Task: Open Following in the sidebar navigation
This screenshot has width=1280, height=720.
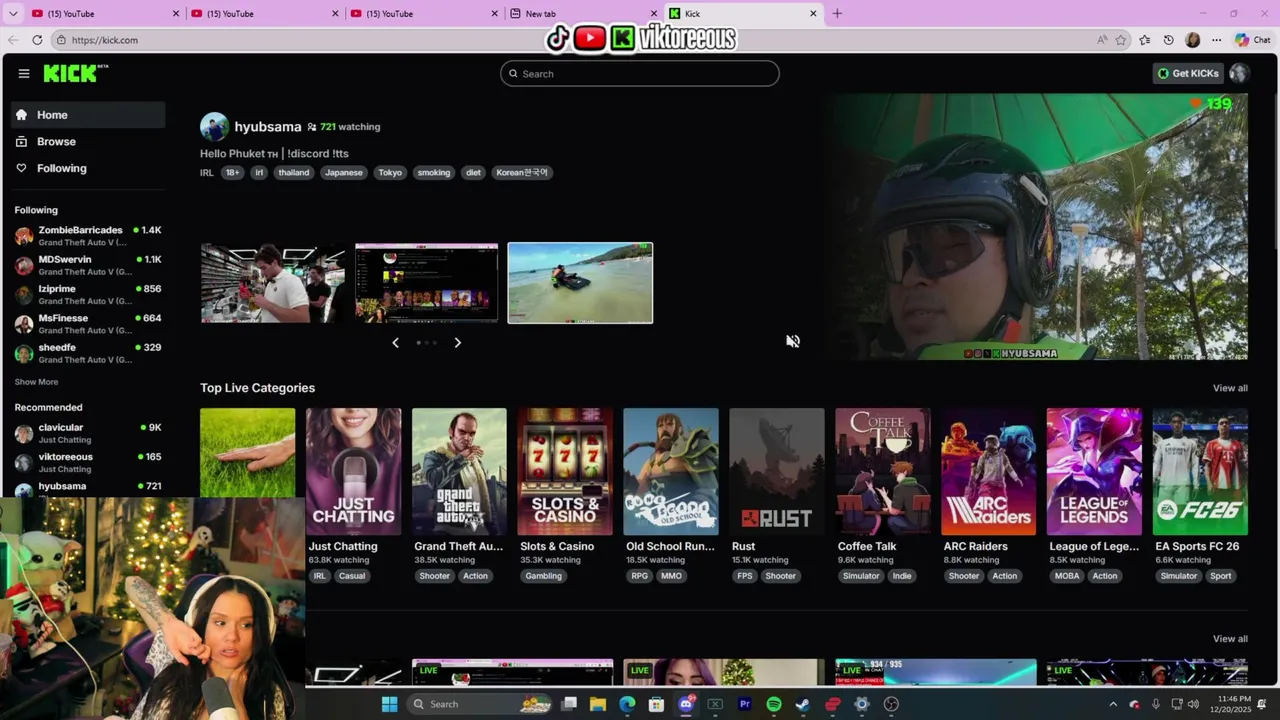Action: [x=88, y=168]
